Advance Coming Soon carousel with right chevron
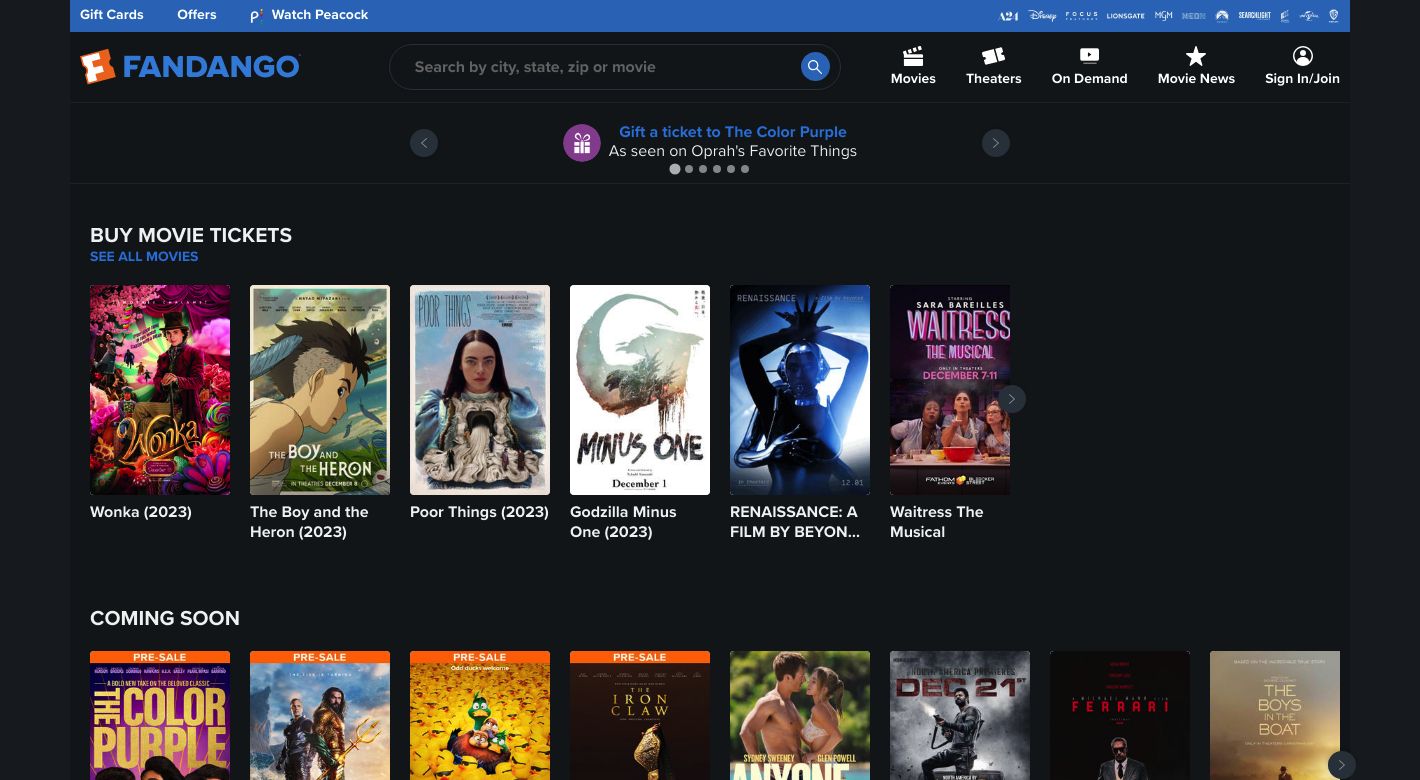Image resolution: width=1420 pixels, height=780 pixels. tap(1341, 765)
